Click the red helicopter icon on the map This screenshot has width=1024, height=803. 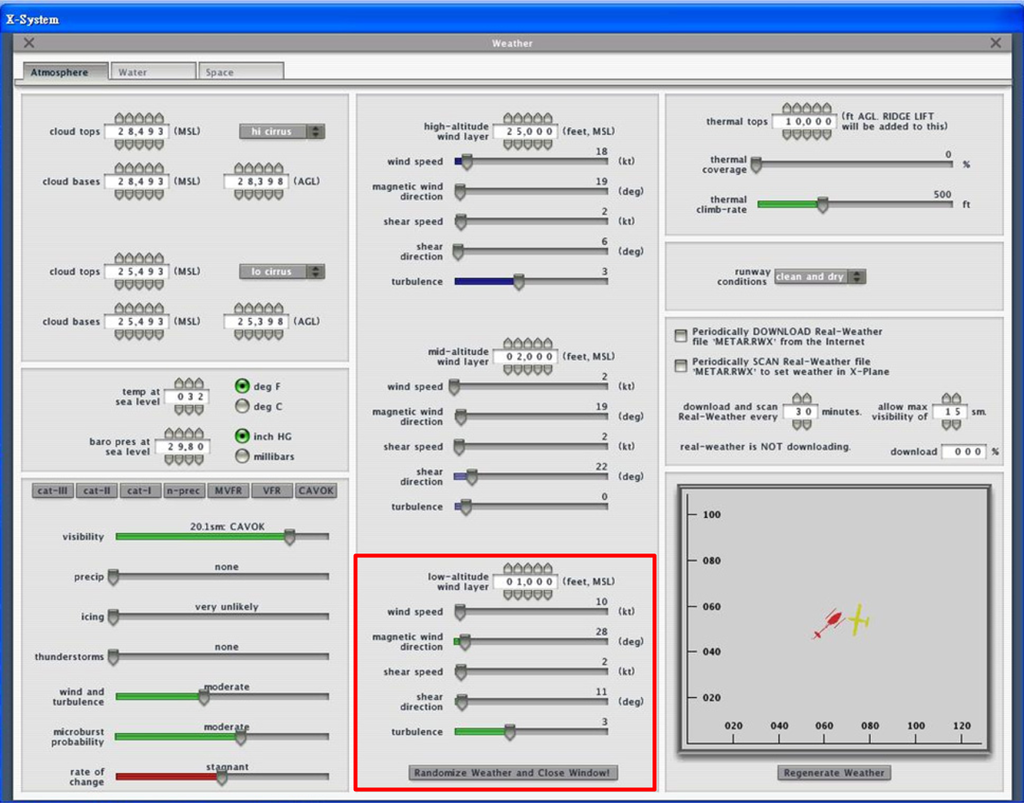(x=830, y=624)
